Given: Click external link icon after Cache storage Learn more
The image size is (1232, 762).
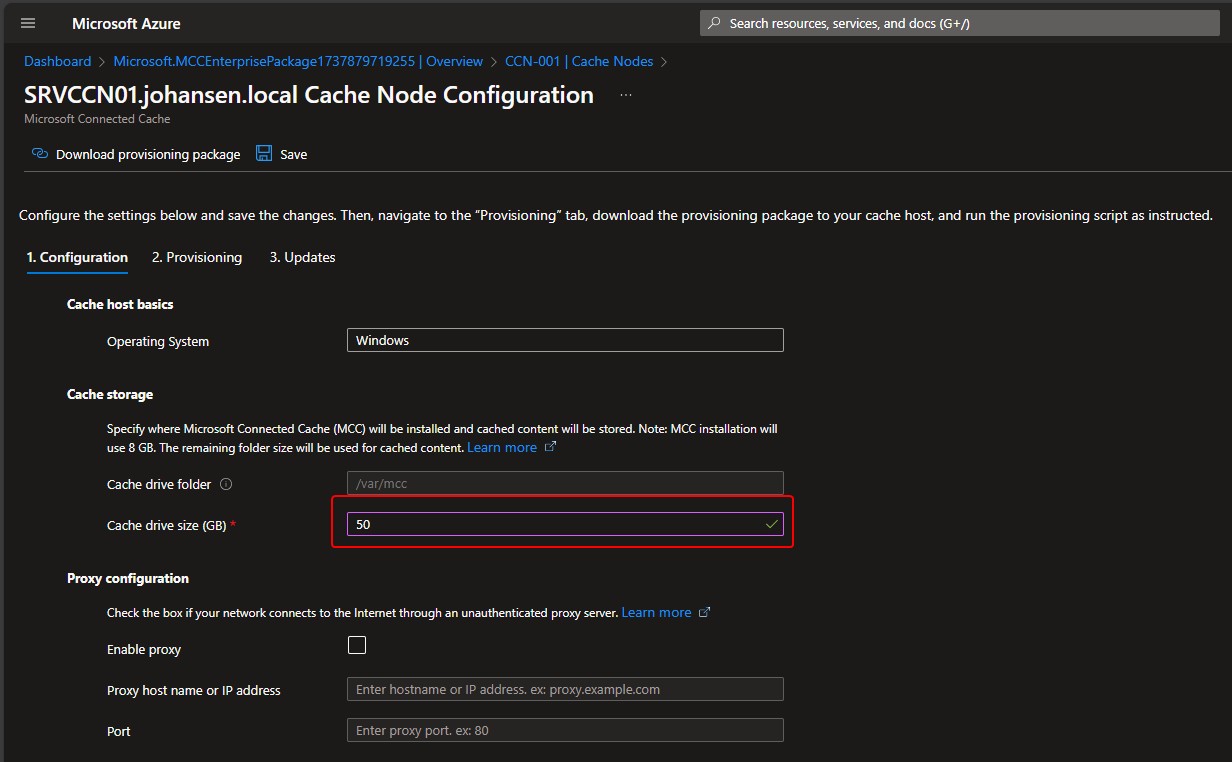Looking at the screenshot, I should point(550,447).
